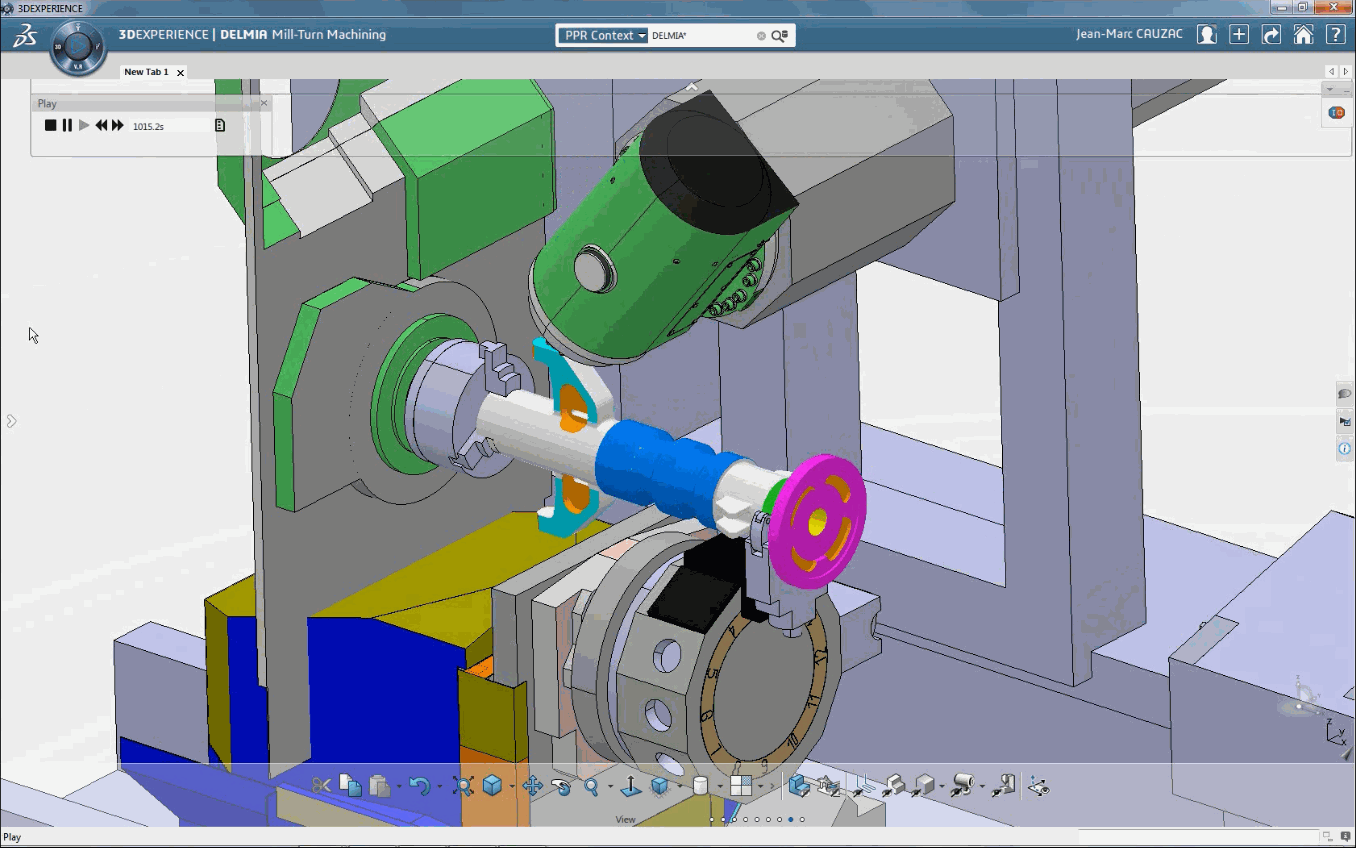Open the simulation report document icon
Image resolution: width=1356 pixels, height=848 pixels.
(220, 125)
